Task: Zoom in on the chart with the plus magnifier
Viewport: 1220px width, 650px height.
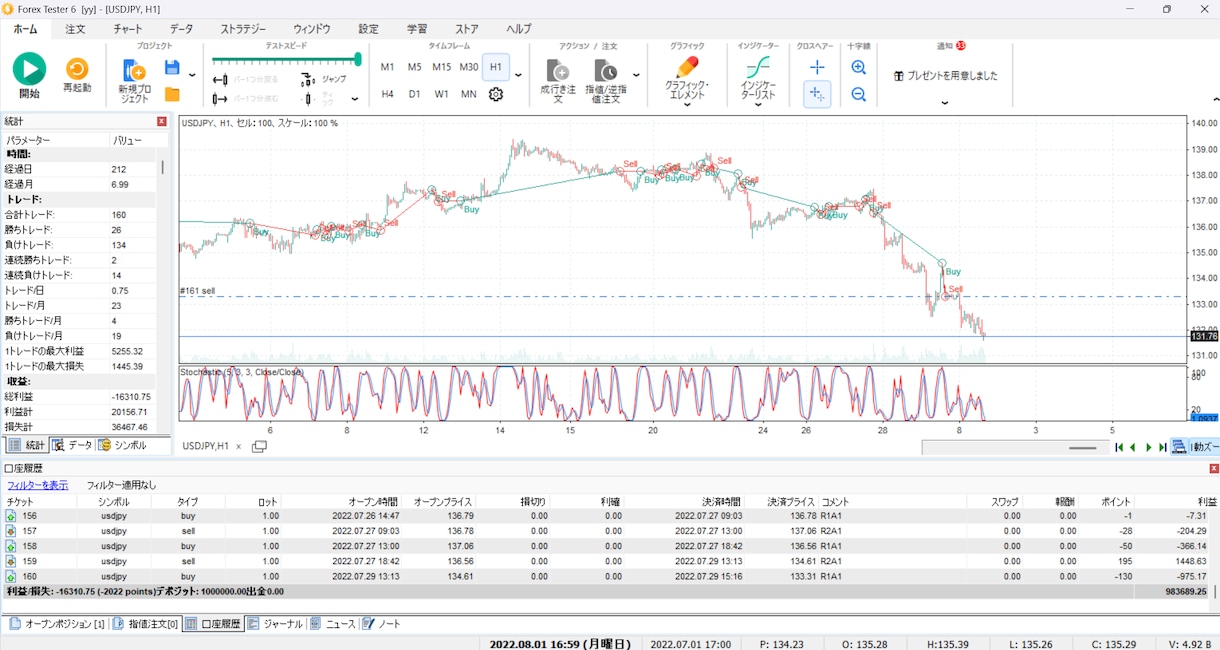Action: click(858, 67)
